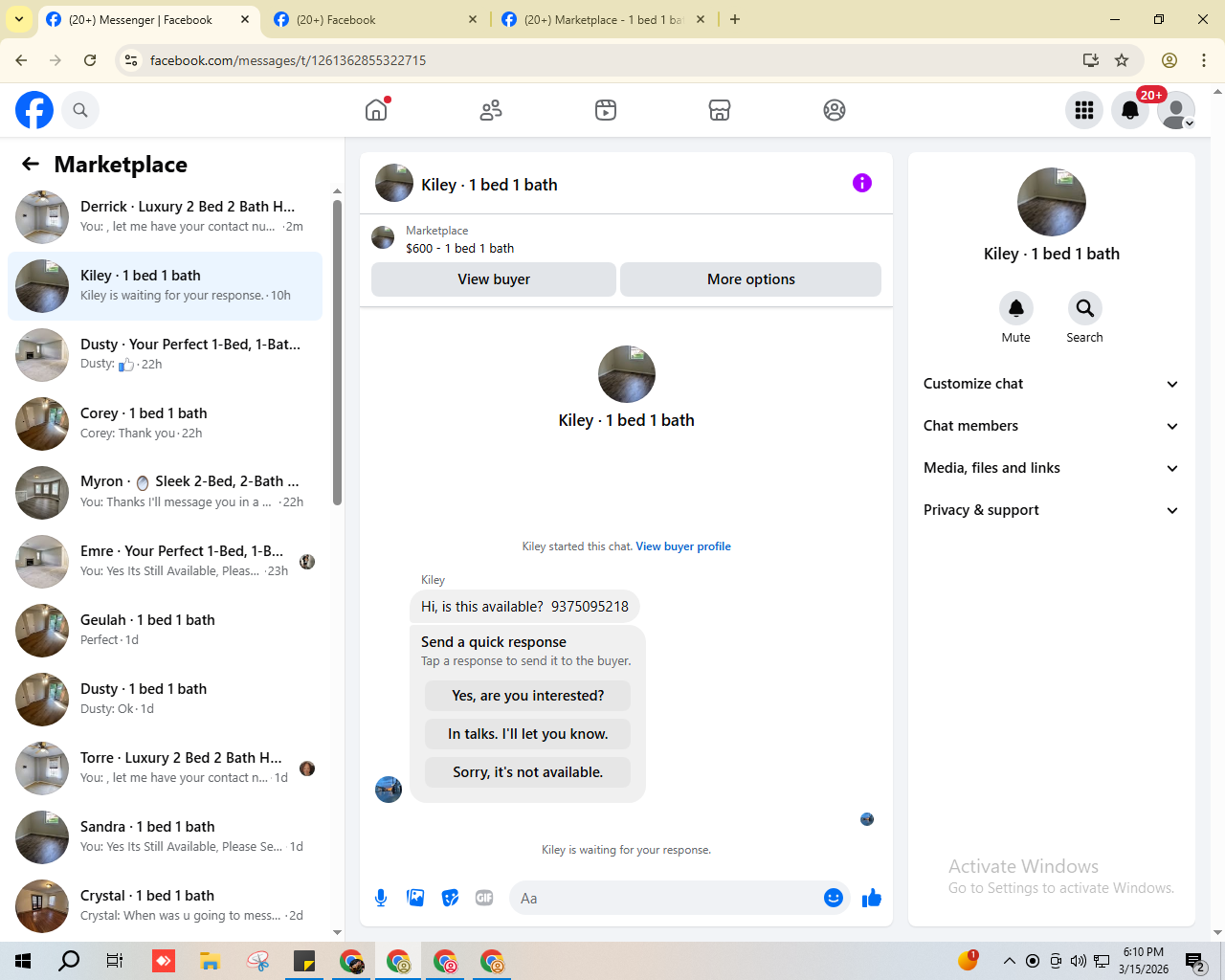Image resolution: width=1225 pixels, height=980 pixels.
Task: Attach a photo with the image icon
Action: (415, 898)
